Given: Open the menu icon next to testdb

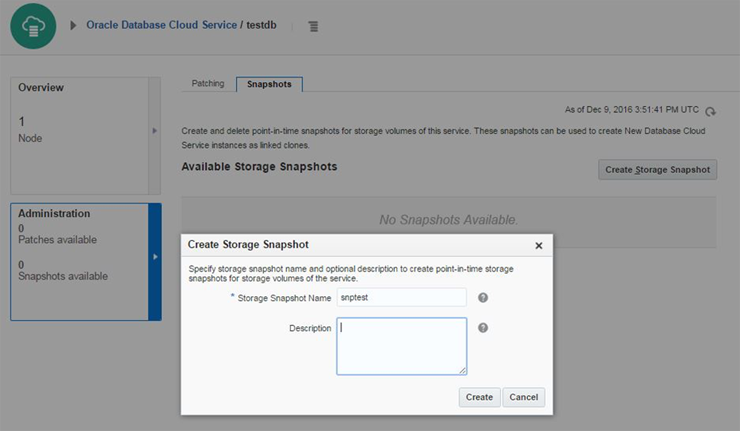Looking at the screenshot, I should 313,26.
